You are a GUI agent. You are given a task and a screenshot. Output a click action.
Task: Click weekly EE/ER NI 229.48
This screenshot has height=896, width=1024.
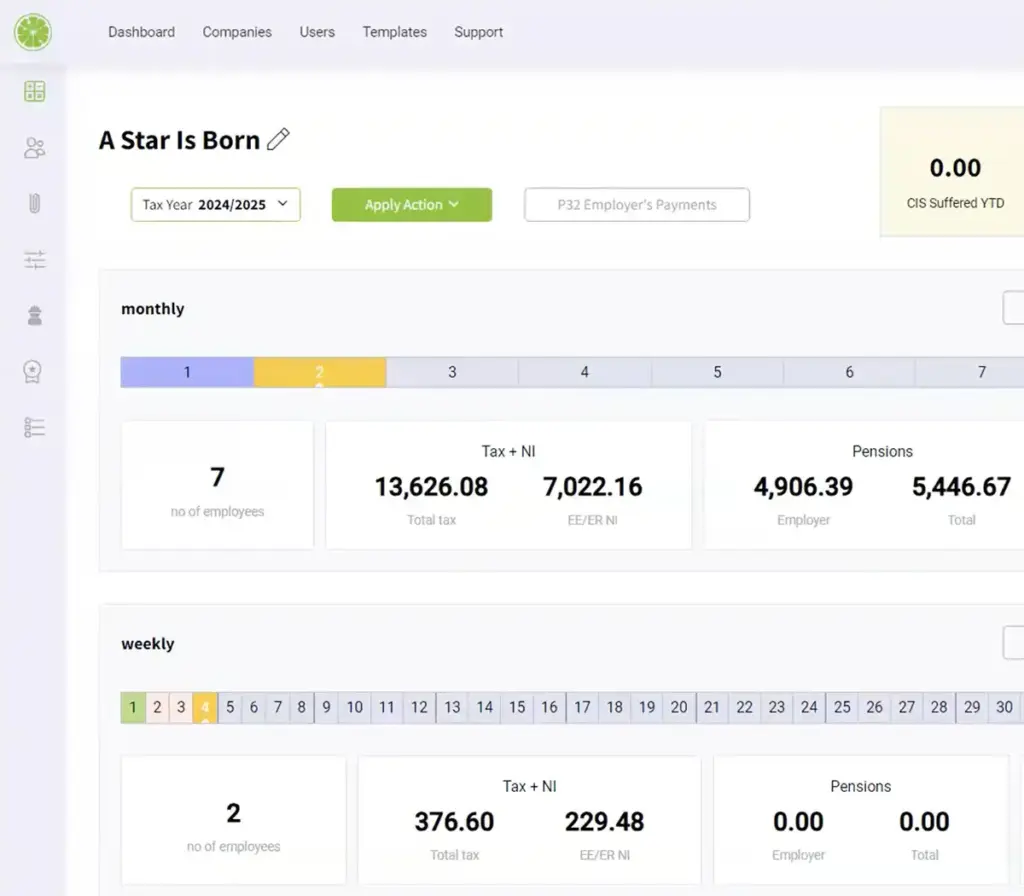[604, 822]
